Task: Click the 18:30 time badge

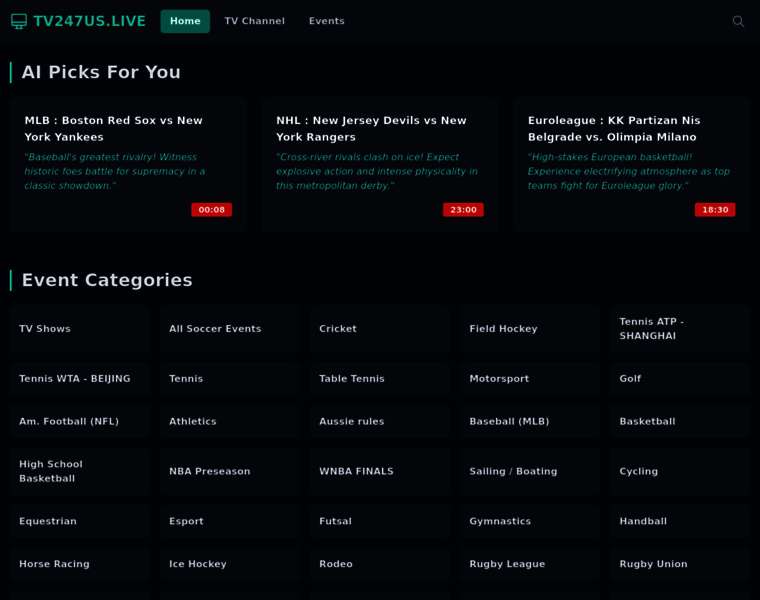Action: (715, 210)
